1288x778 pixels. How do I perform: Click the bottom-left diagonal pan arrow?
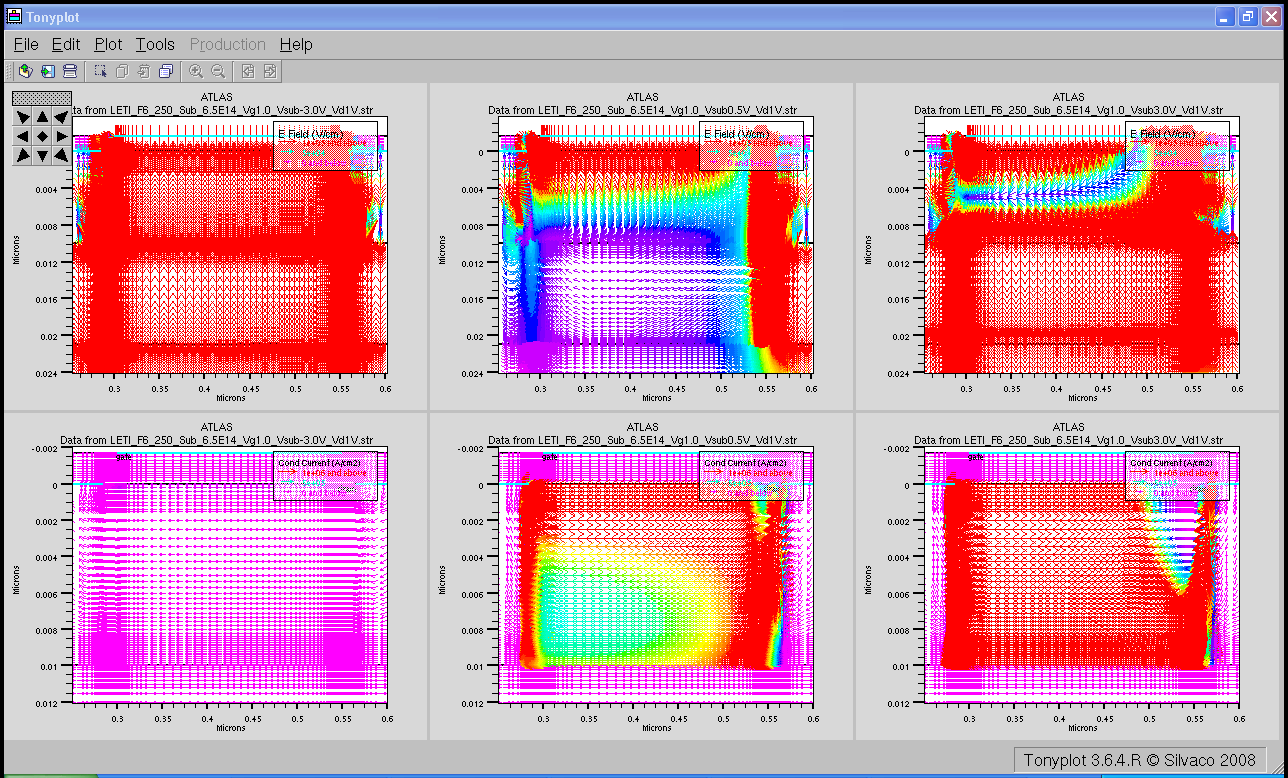[x=22, y=155]
